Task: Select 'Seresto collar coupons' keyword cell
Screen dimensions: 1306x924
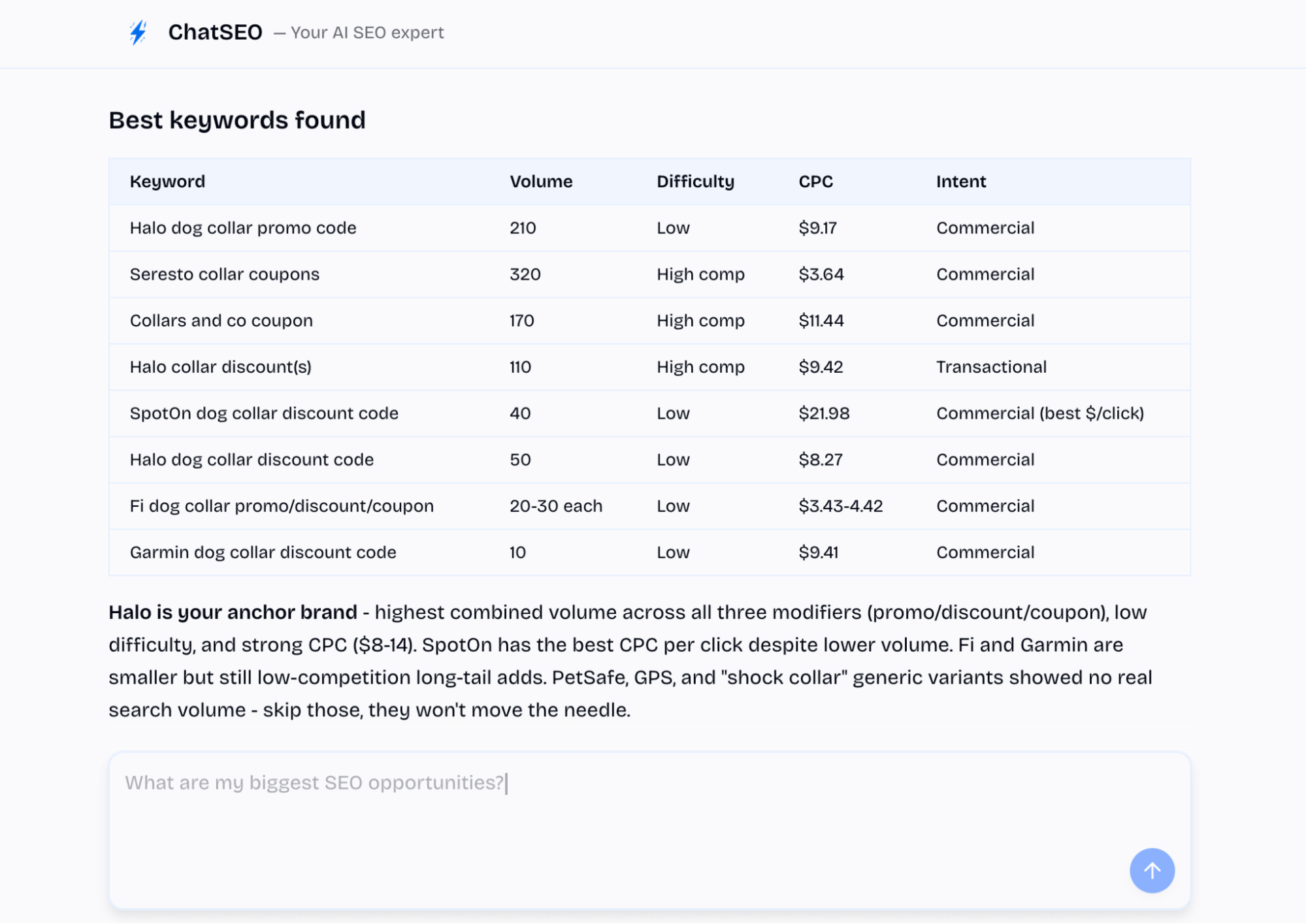Action: pyautogui.click(x=225, y=274)
